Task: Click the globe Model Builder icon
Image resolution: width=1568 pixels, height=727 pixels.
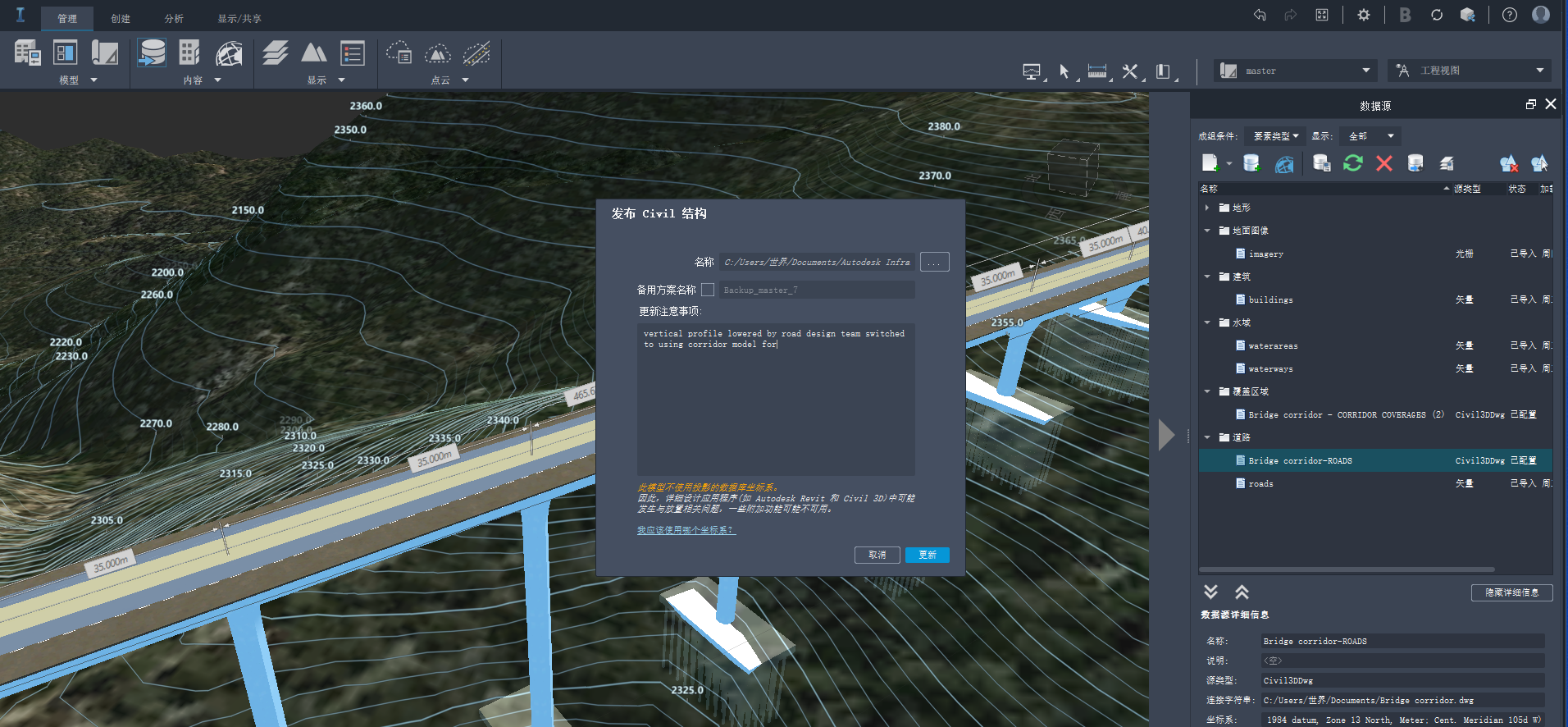Action: coord(229,53)
